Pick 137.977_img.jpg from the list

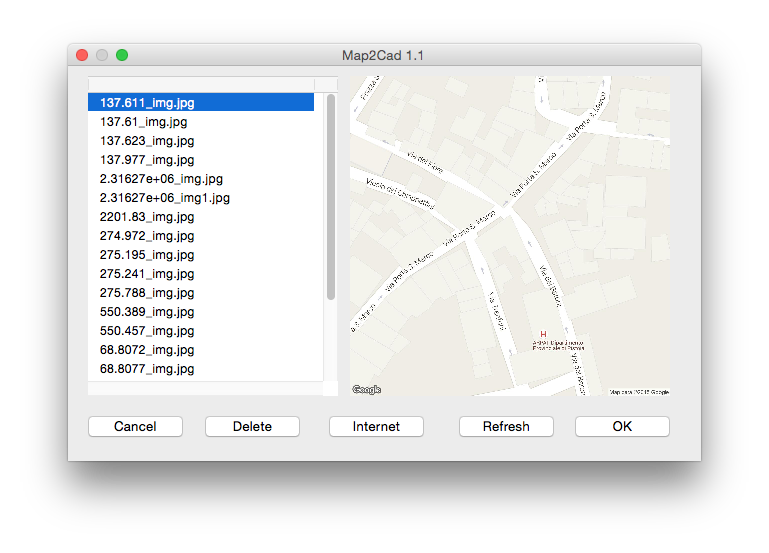pyautogui.click(x=201, y=160)
